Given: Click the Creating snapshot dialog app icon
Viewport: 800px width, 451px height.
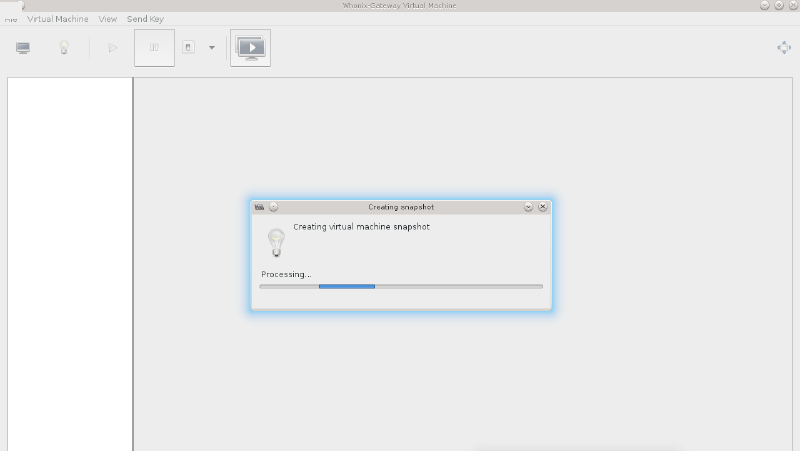Looking at the screenshot, I should pyautogui.click(x=260, y=207).
